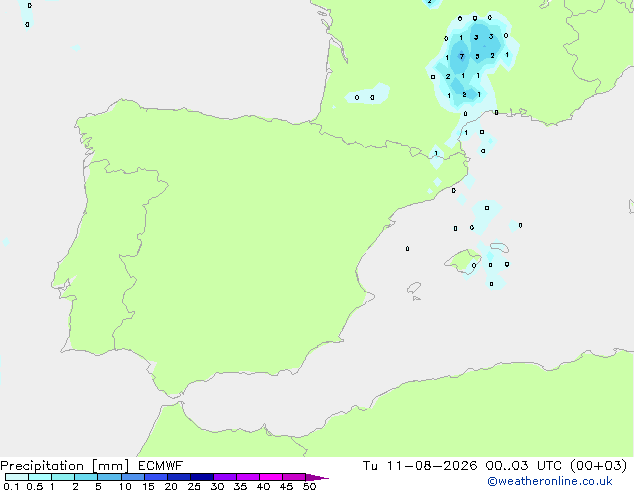Click the Tu 11-08-2026 date label
Screen dimensions: 634x490
click(x=420, y=466)
